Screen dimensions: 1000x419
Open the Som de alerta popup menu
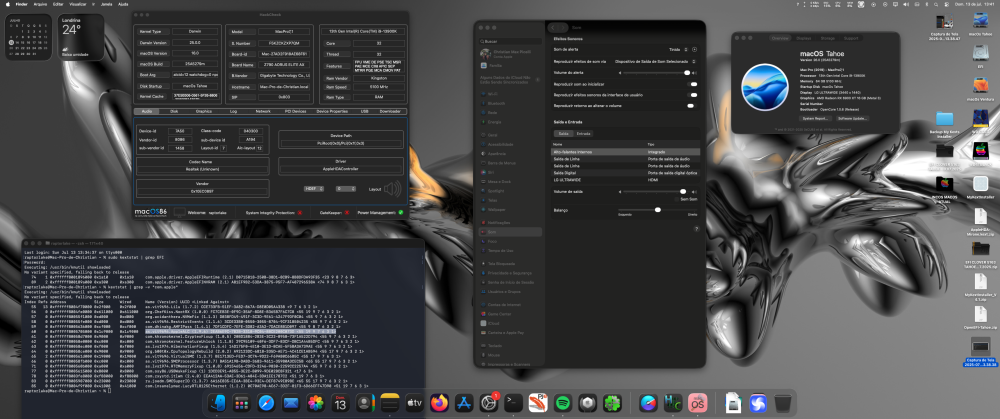(679, 49)
